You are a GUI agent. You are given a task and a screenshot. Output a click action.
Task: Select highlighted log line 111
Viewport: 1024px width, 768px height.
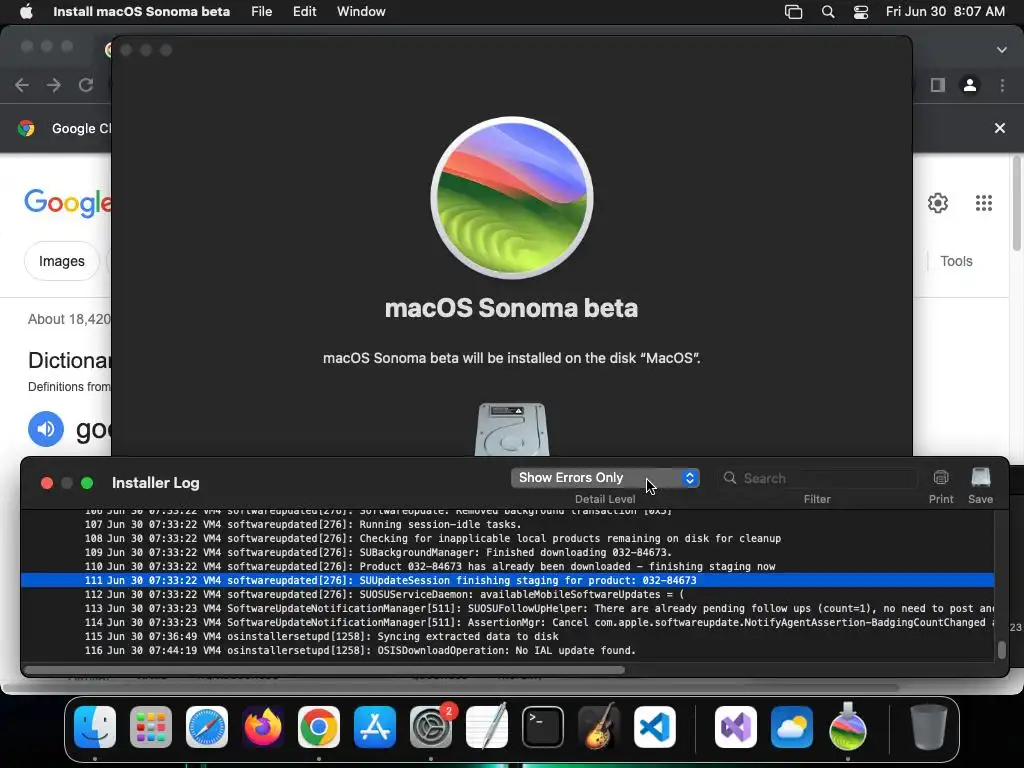(507, 581)
